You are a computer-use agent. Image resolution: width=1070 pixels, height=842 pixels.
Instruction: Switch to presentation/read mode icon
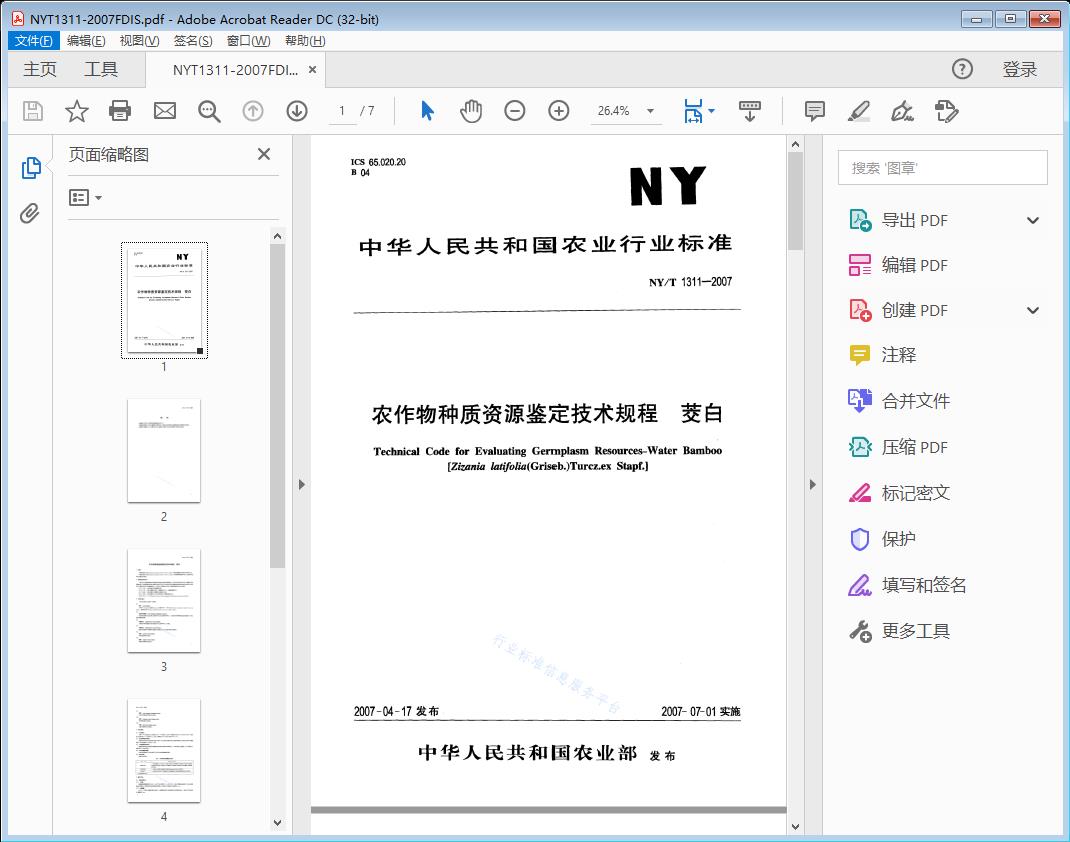click(x=750, y=111)
